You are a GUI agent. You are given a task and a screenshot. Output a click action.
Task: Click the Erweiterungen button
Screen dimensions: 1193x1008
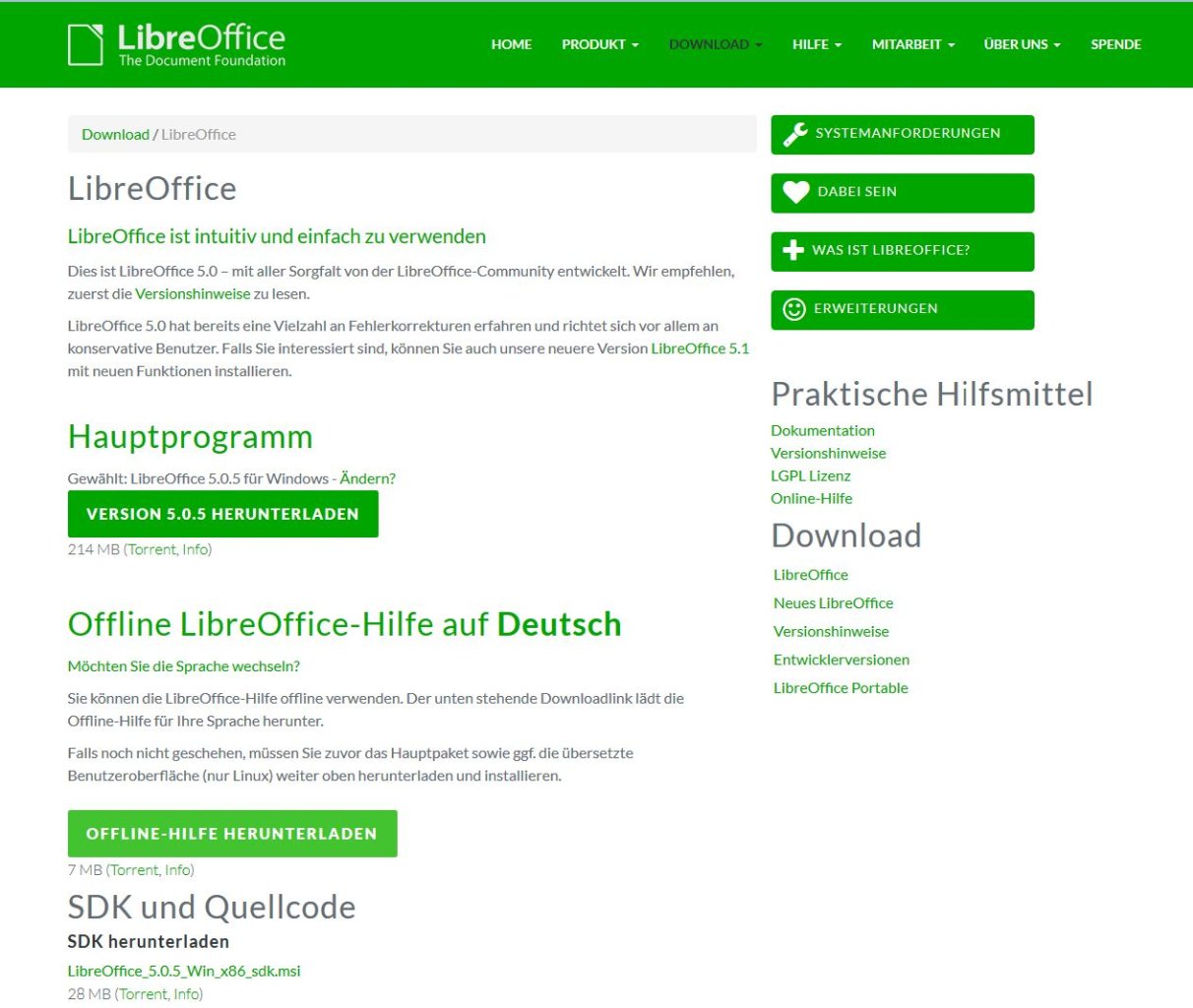[x=903, y=309]
